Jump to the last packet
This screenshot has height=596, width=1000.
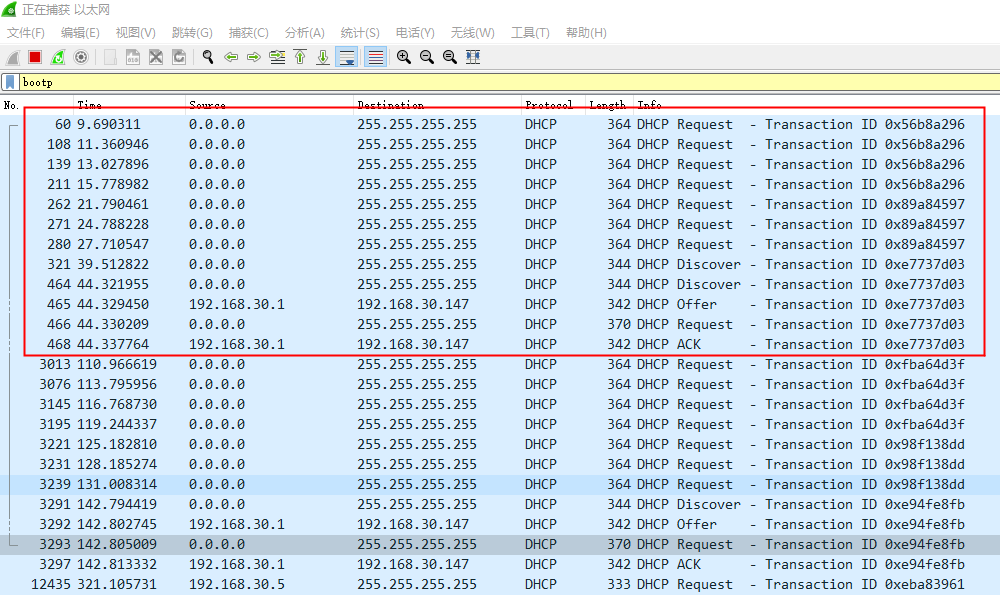point(323,57)
